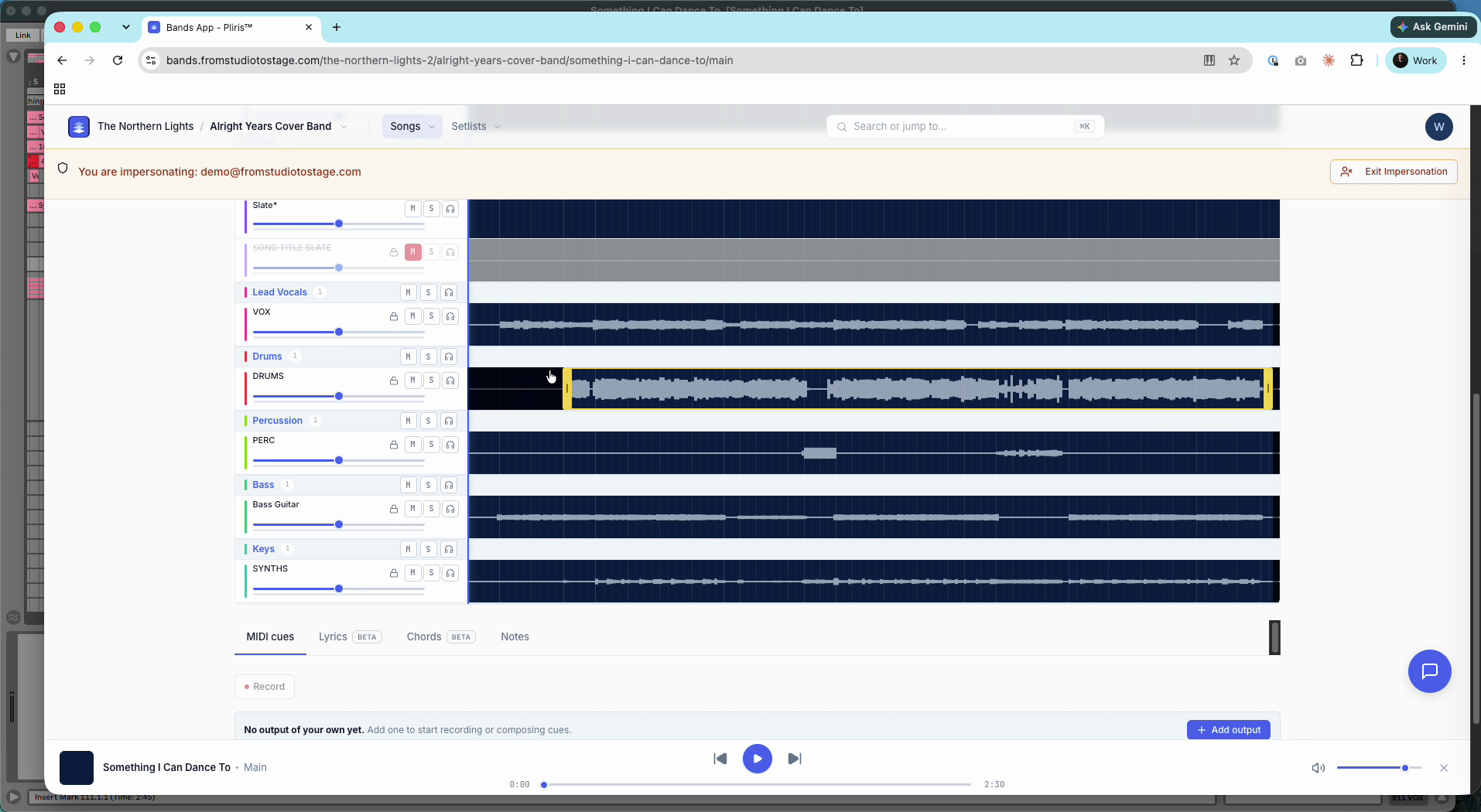Click the headphones icon on PERC track
Screen dimensions: 1481x812
450,445
